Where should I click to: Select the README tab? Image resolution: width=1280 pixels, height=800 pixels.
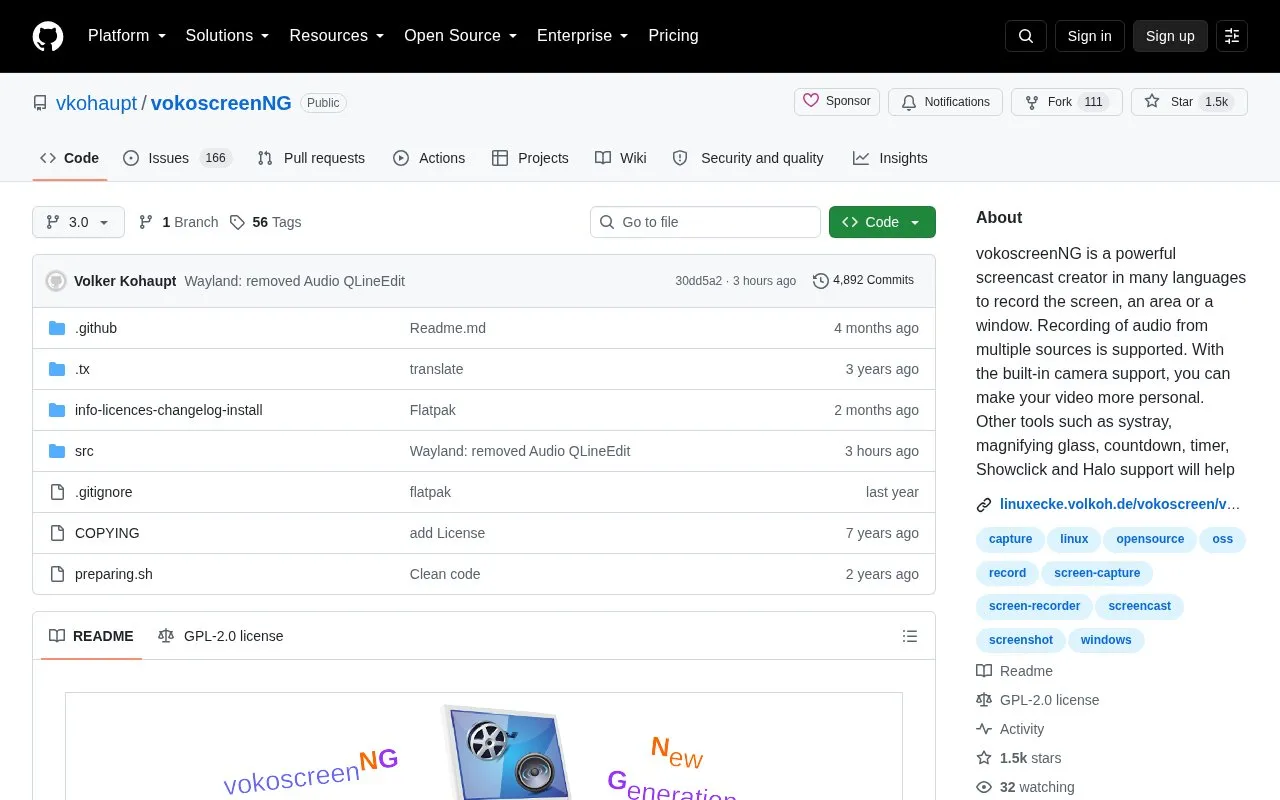pos(91,636)
